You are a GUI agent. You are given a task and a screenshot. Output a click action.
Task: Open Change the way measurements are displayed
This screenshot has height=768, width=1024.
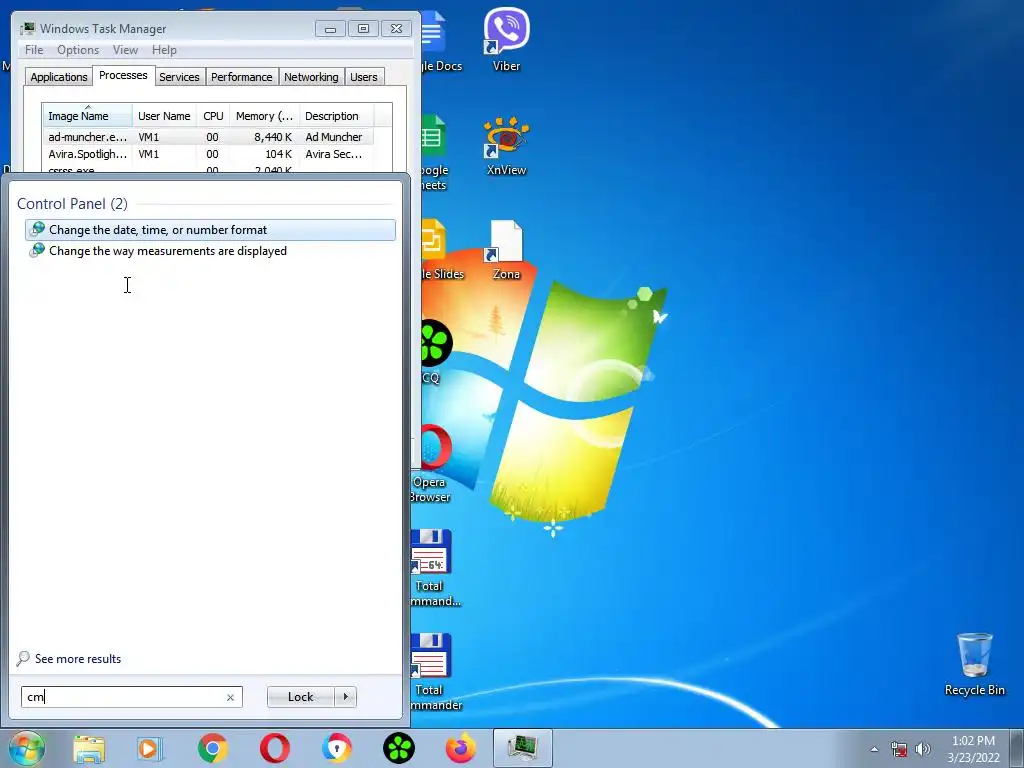point(210,251)
